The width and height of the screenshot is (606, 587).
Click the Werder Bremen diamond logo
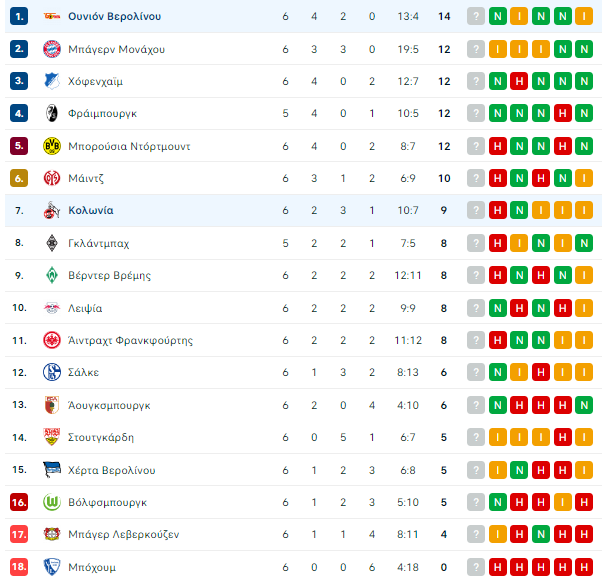(x=52, y=275)
